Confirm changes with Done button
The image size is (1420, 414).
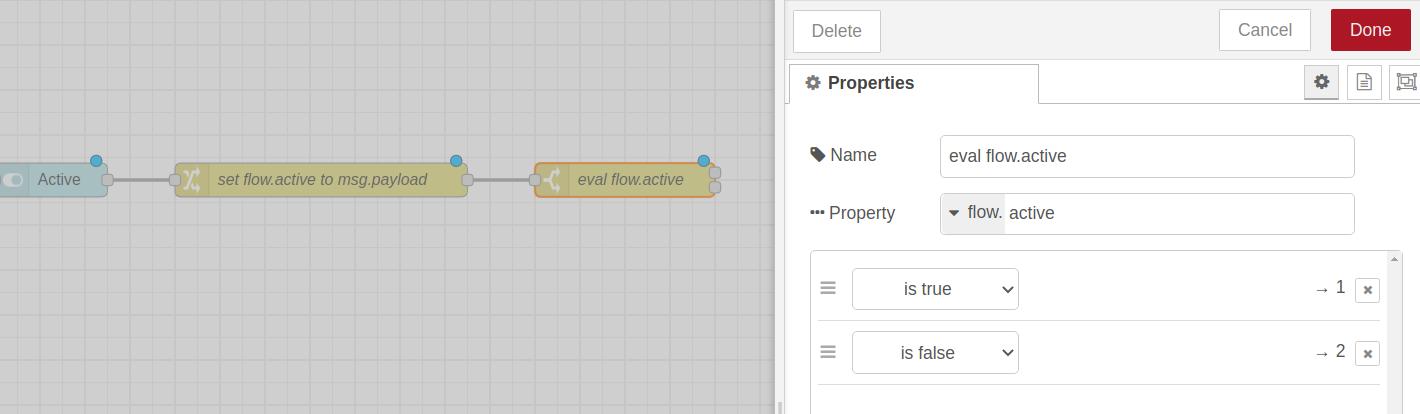[x=1370, y=30]
